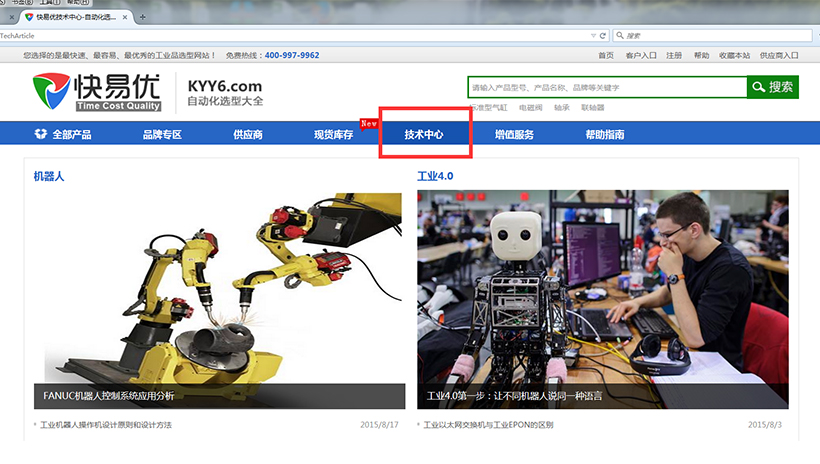Click the 2015/8/17 article date
The image size is (820, 464).
(x=379, y=425)
